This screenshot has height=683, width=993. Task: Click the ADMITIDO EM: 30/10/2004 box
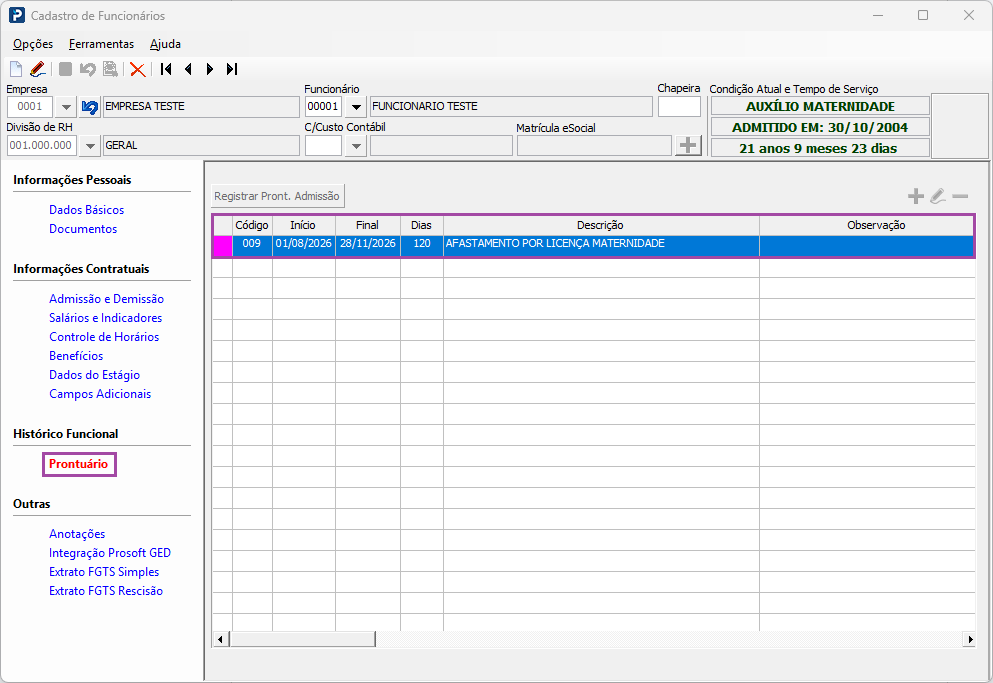click(820, 127)
